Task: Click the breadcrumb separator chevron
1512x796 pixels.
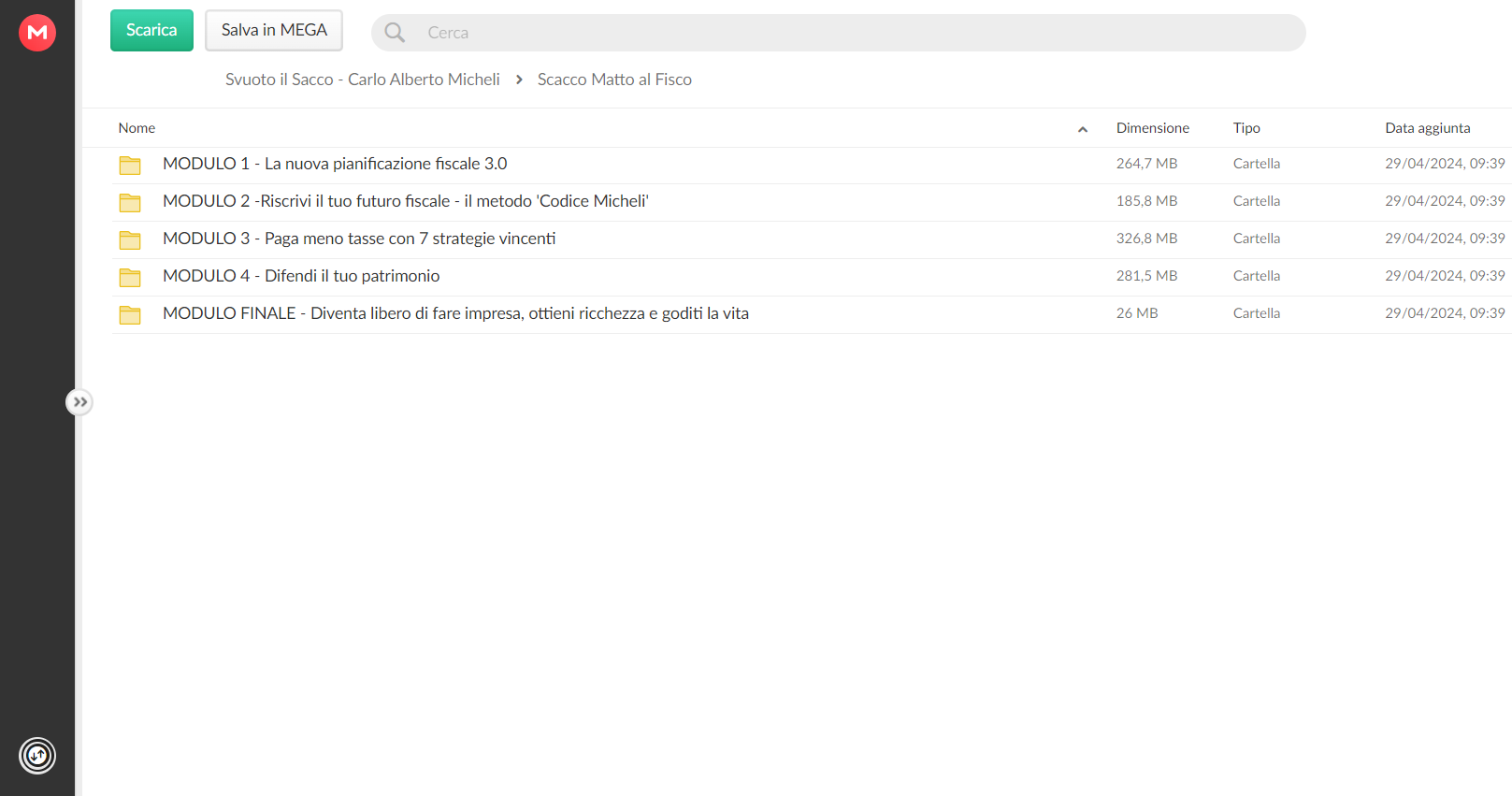Action: coord(519,80)
